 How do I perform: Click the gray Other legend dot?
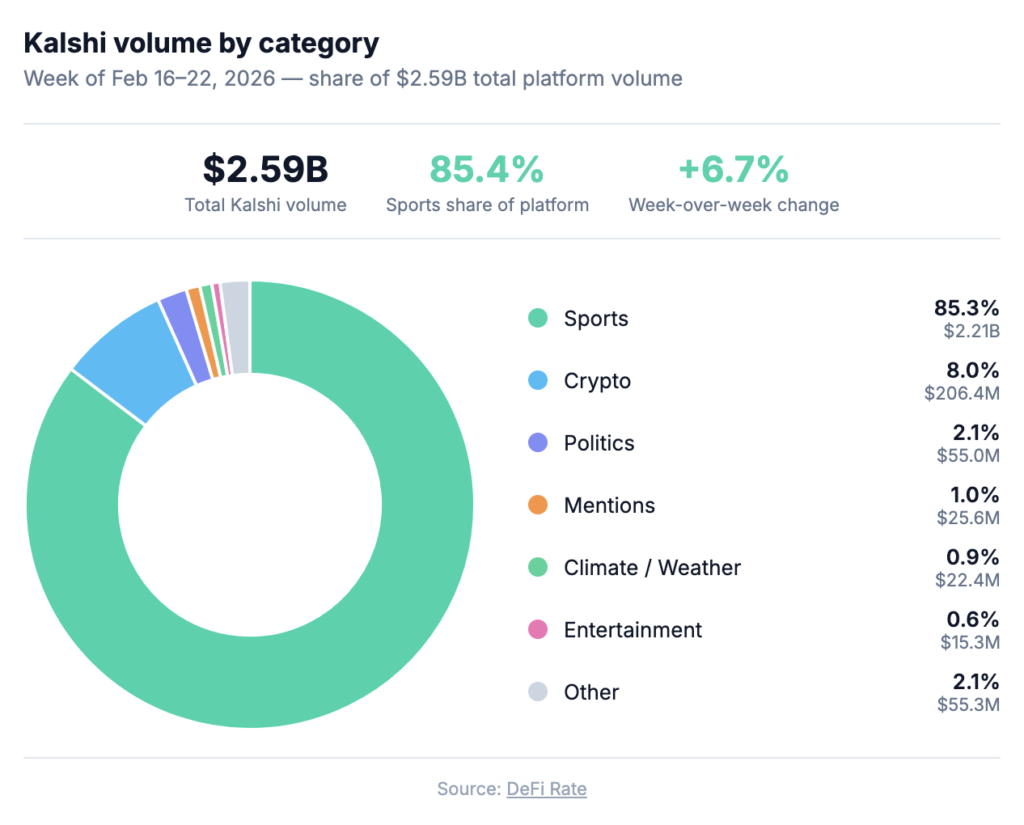(538, 692)
